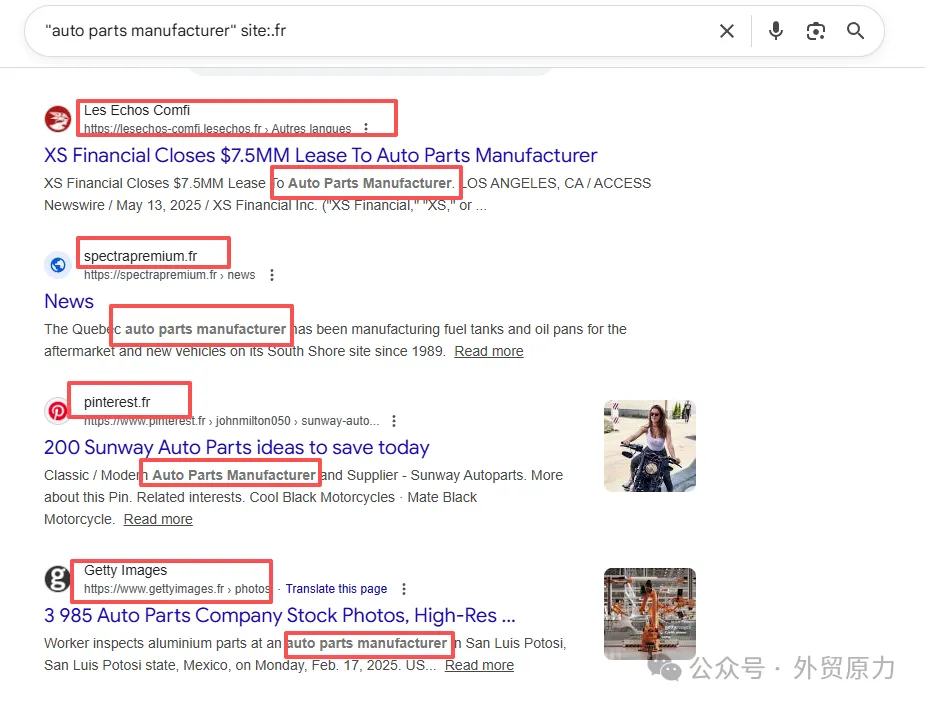925x705 pixels.
Task: Open Auto Parts Company Stock Photos result
Action: pos(280,615)
